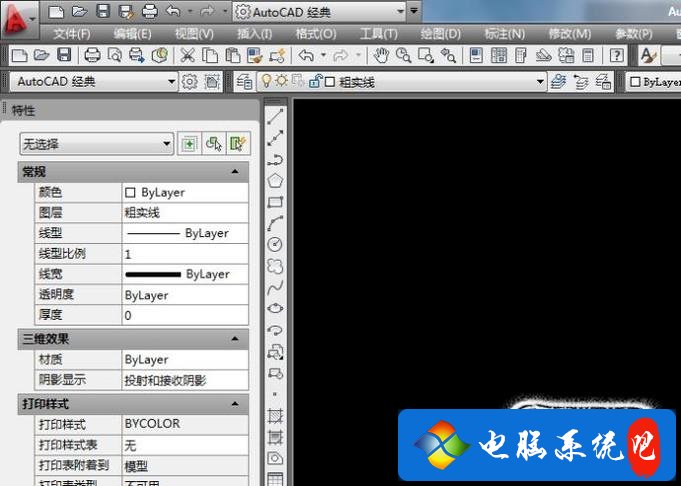The image size is (681, 486).
Task: Collapse the 三维效果 section
Action: click(235, 338)
